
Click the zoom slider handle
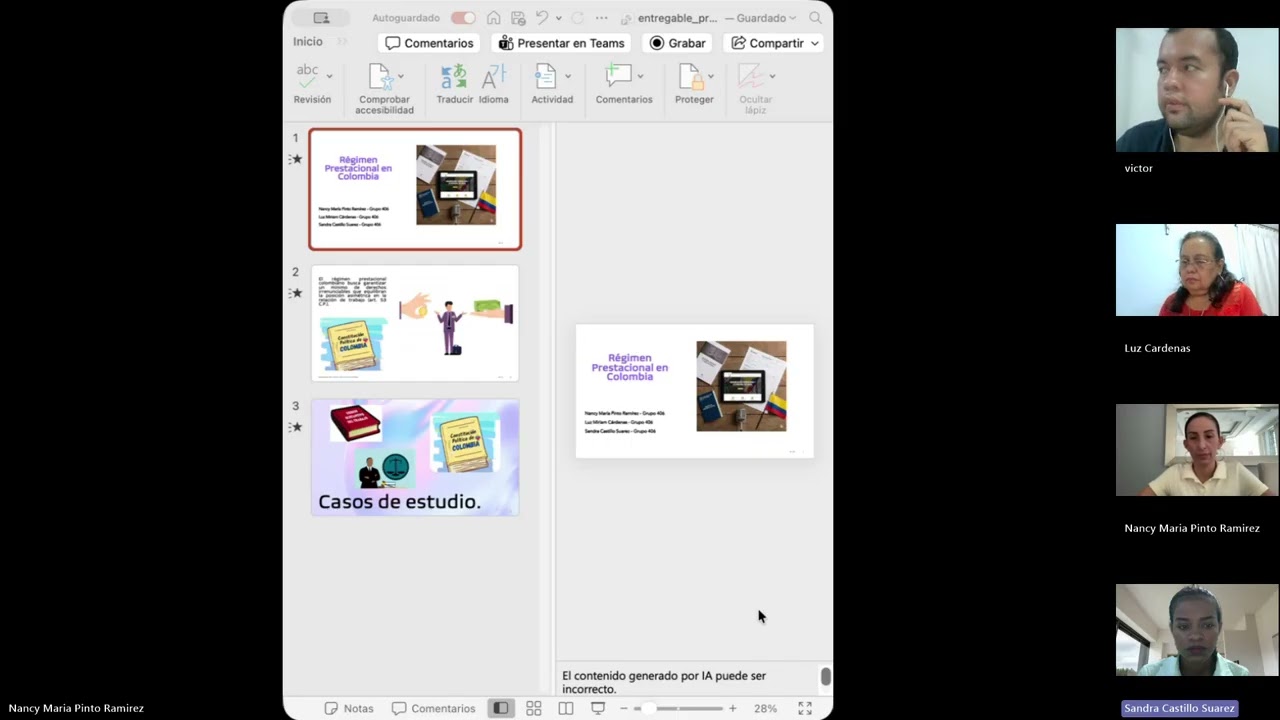pyautogui.click(x=649, y=708)
